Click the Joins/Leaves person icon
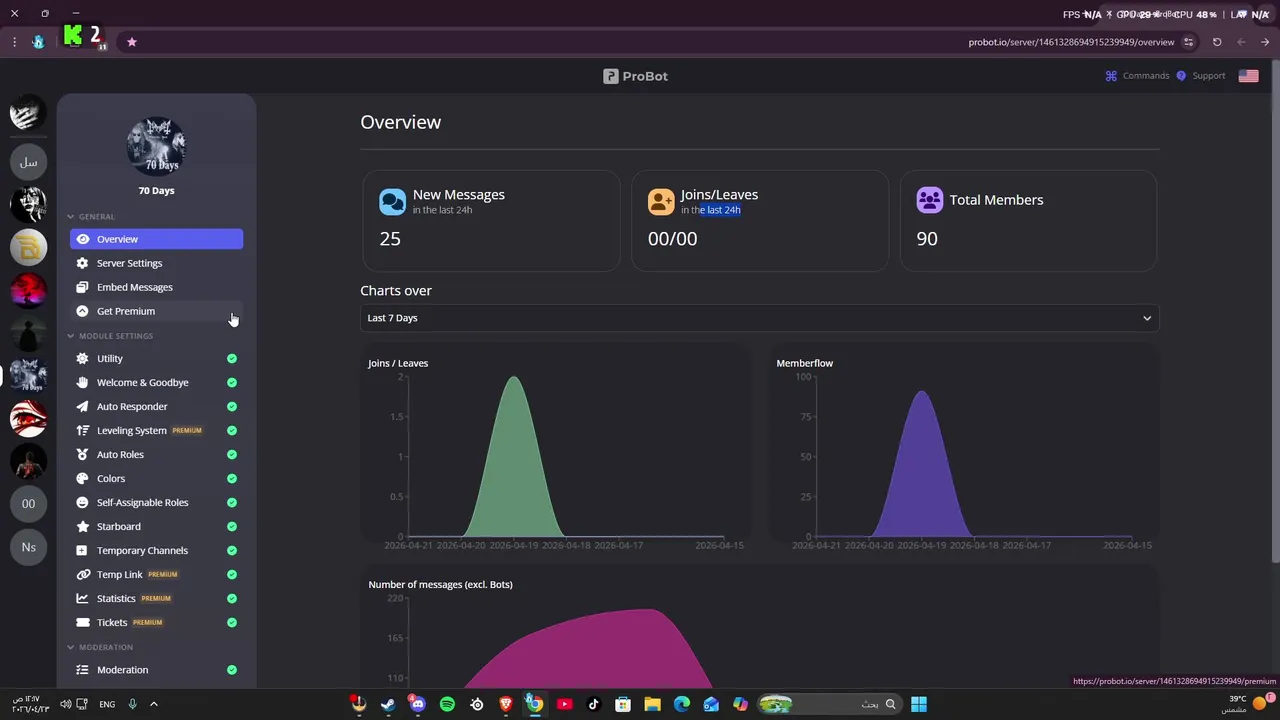This screenshot has width=1280, height=720. tap(661, 202)
